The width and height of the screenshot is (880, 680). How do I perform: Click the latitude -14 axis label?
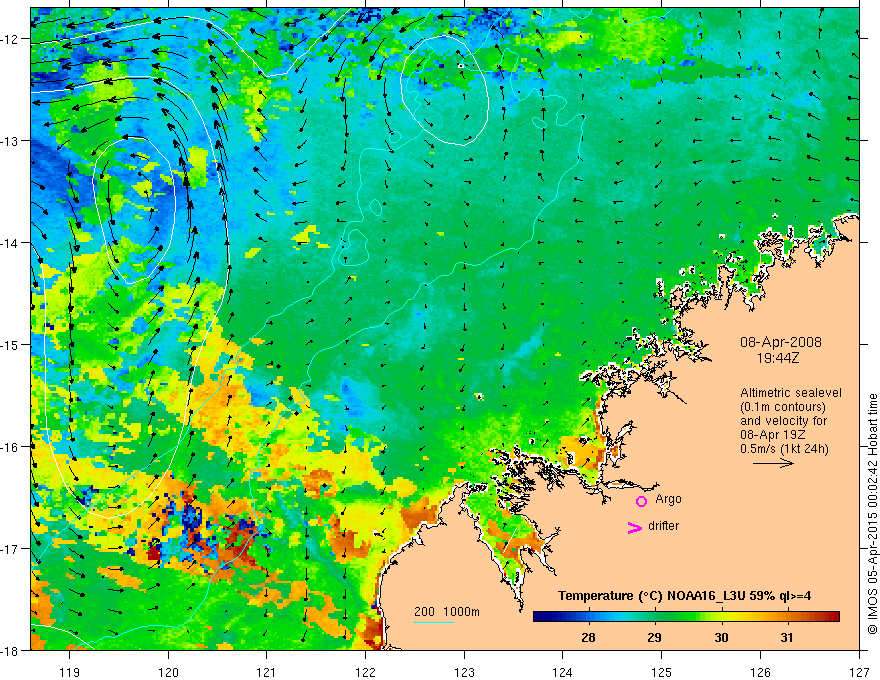(10, 243)
